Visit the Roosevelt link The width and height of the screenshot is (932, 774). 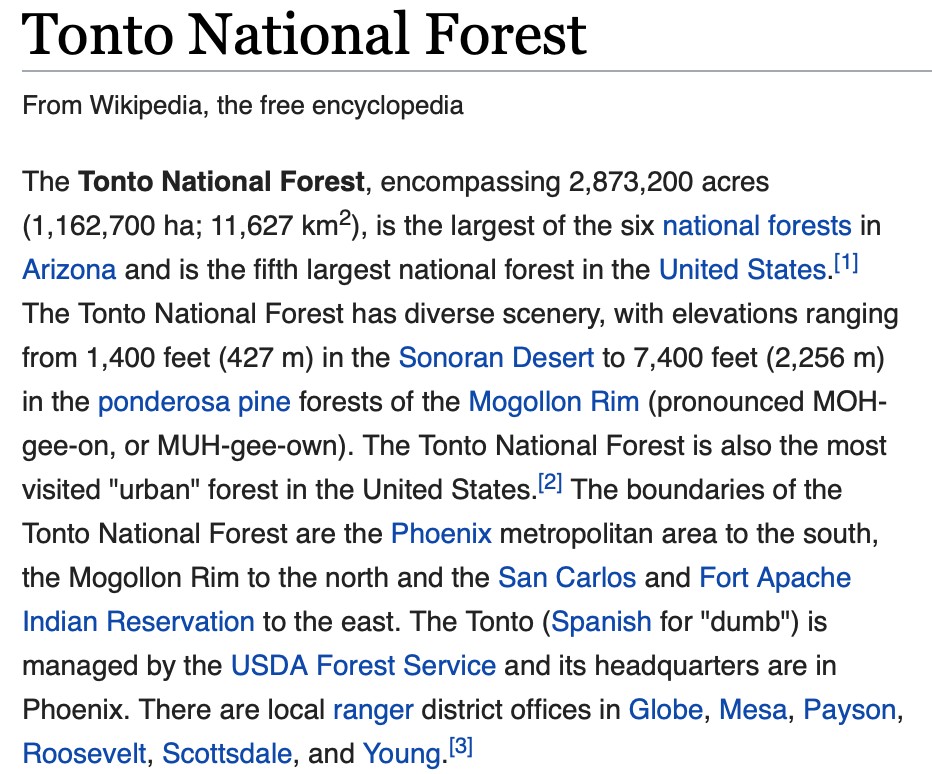click(84, 753)
